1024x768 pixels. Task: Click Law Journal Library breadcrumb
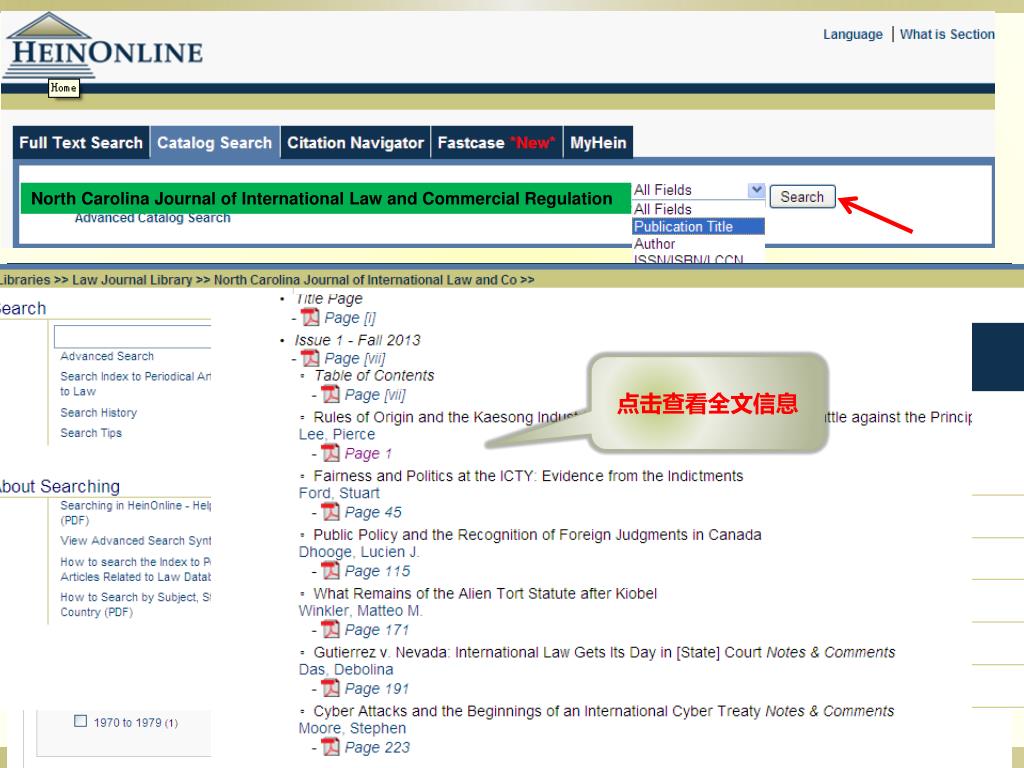click(132, 280)
